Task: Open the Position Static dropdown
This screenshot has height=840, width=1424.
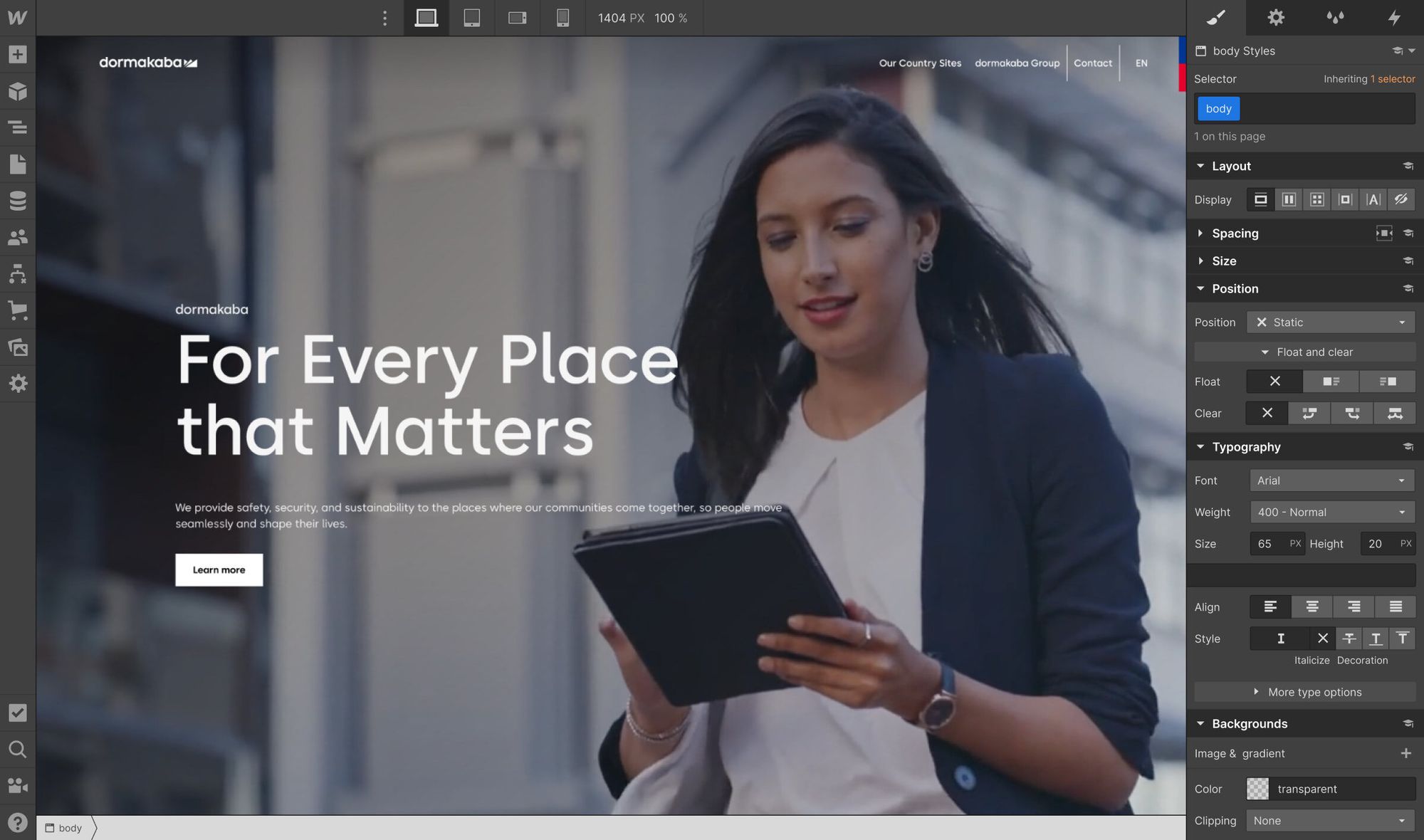Action: (1330, 322)
